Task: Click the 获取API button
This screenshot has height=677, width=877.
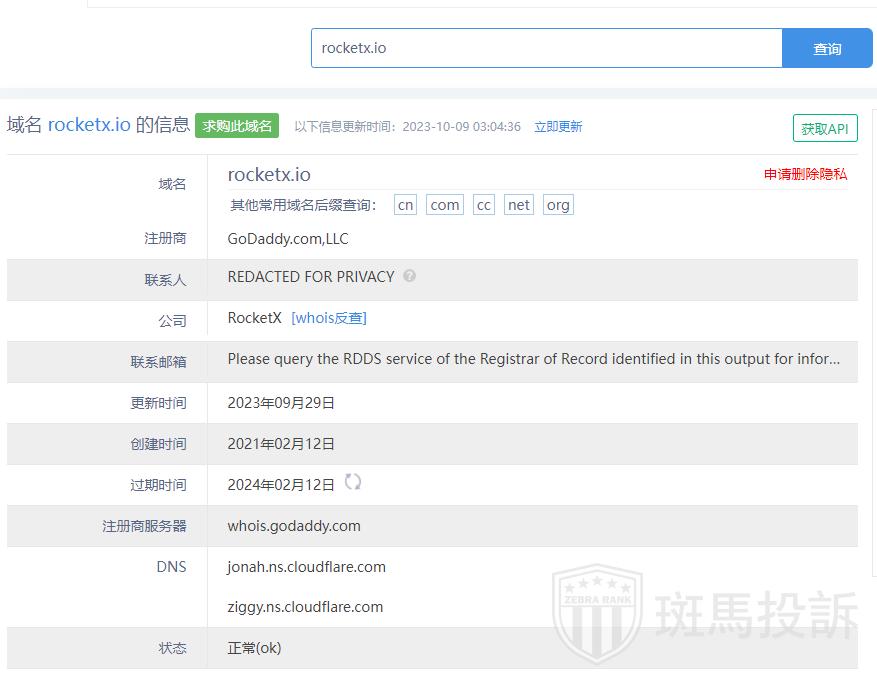Action: 824,129
